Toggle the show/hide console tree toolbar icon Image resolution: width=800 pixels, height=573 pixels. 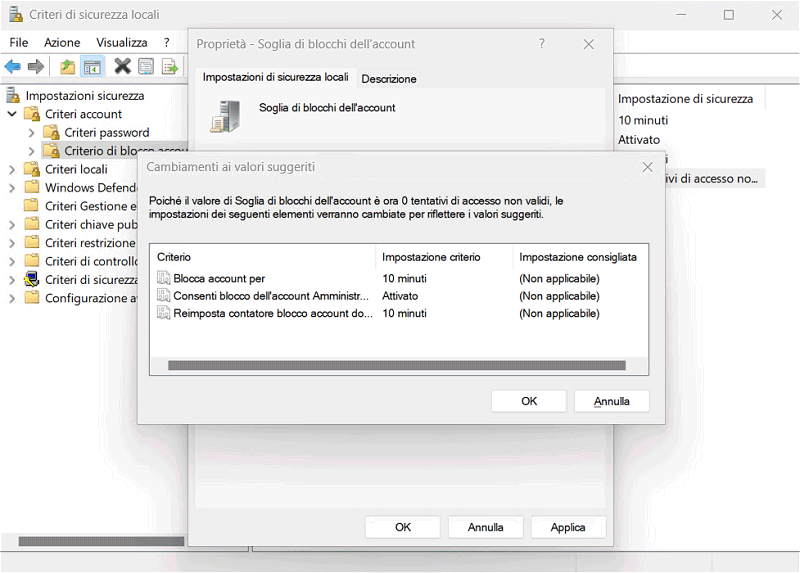pos(92,66)
